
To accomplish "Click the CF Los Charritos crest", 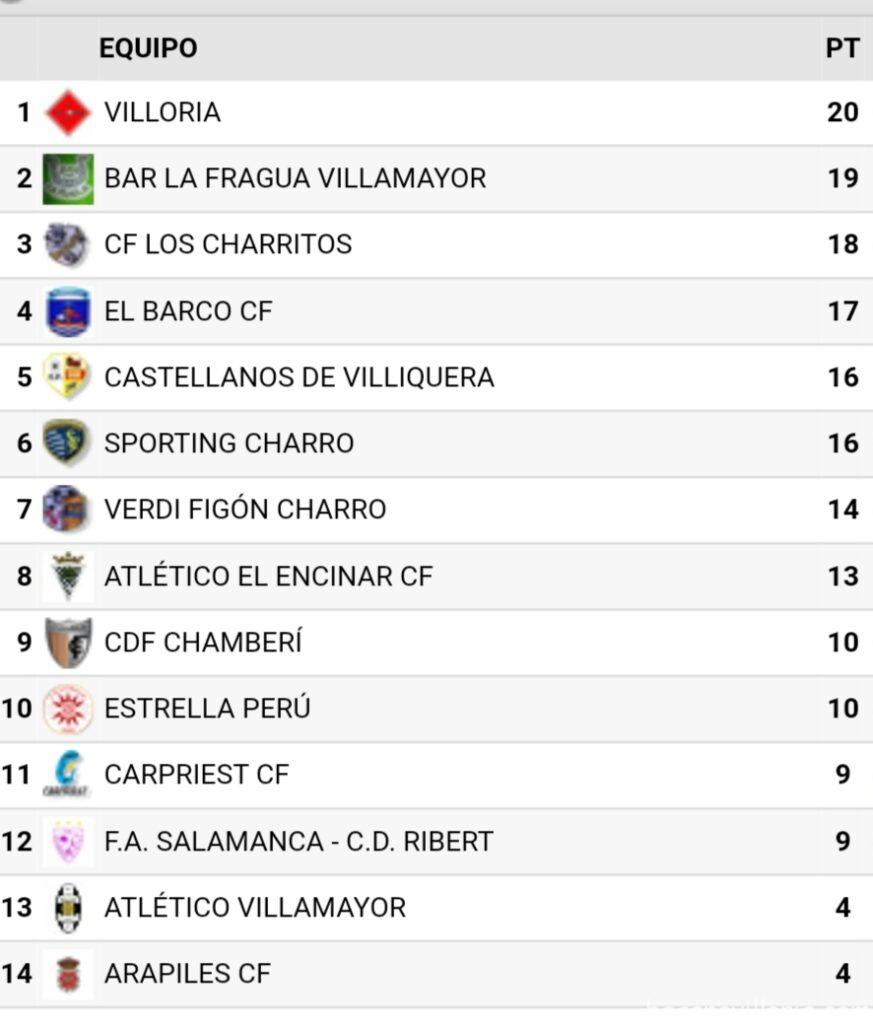I will tap(68, 245).
